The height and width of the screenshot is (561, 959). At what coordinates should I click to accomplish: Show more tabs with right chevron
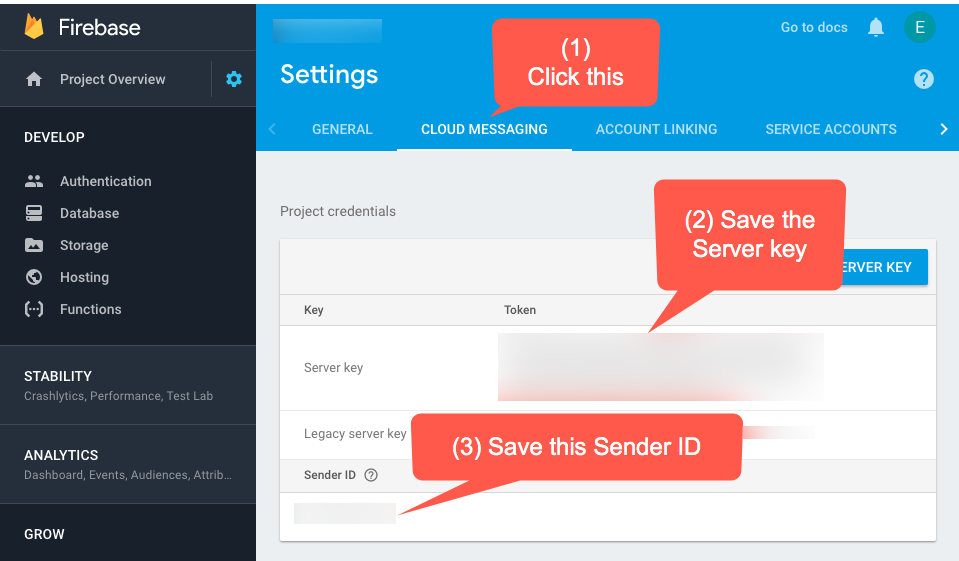tap(943, 129)
